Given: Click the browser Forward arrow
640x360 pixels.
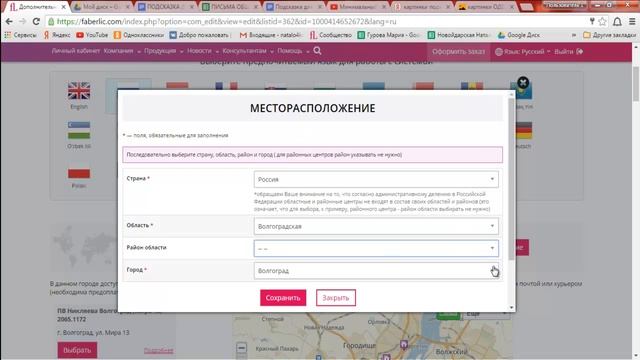Looking at the screenshot, I should click(x=22, y=22).
